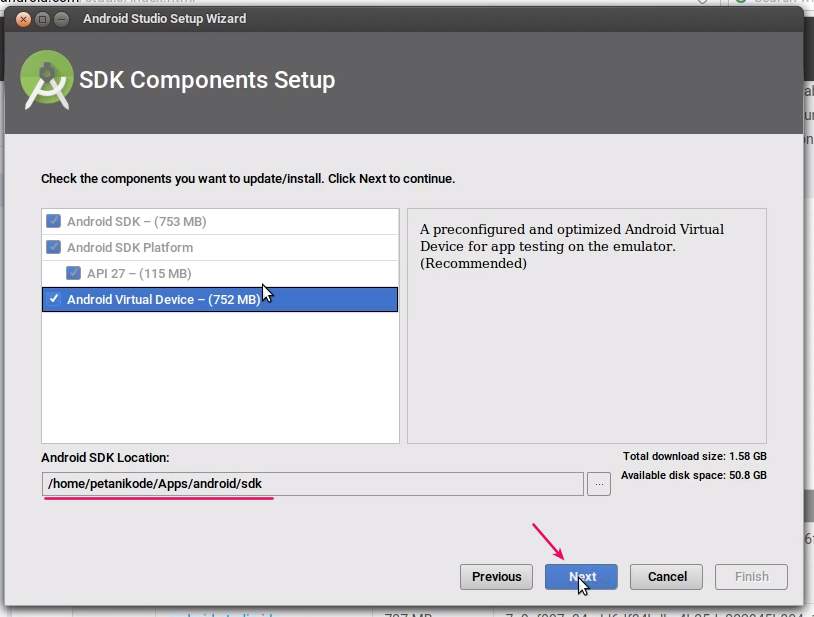Click the Android Studio Setup Wizard title bar

pyautogui.click(x=400, y=19)
